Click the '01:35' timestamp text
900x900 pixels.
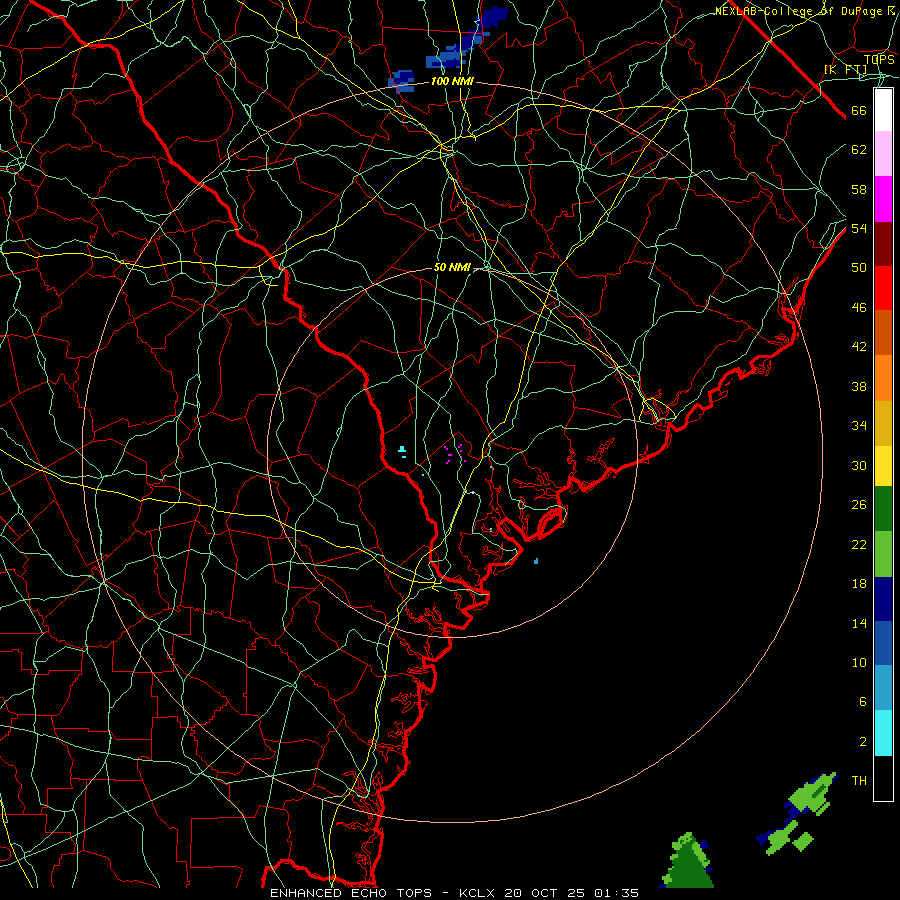tap(616, 893)
